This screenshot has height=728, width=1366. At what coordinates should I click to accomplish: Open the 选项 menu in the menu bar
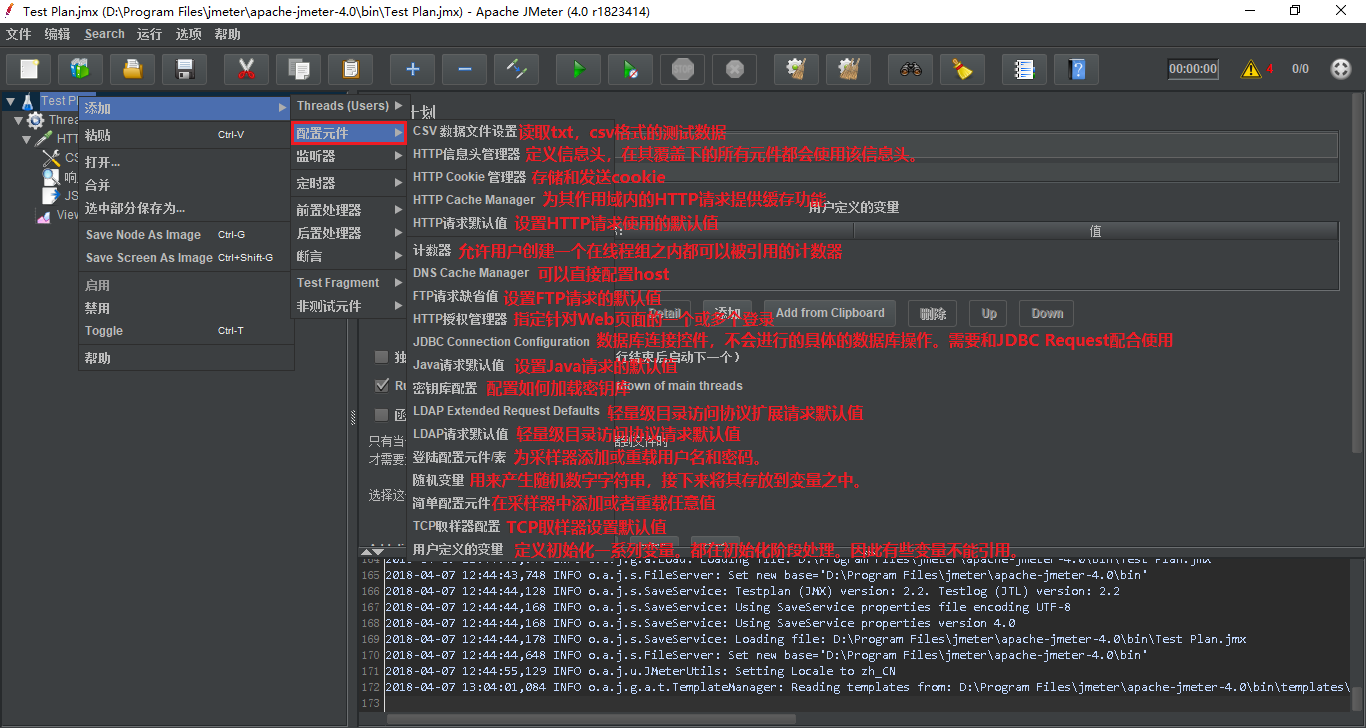click(189, 34)
